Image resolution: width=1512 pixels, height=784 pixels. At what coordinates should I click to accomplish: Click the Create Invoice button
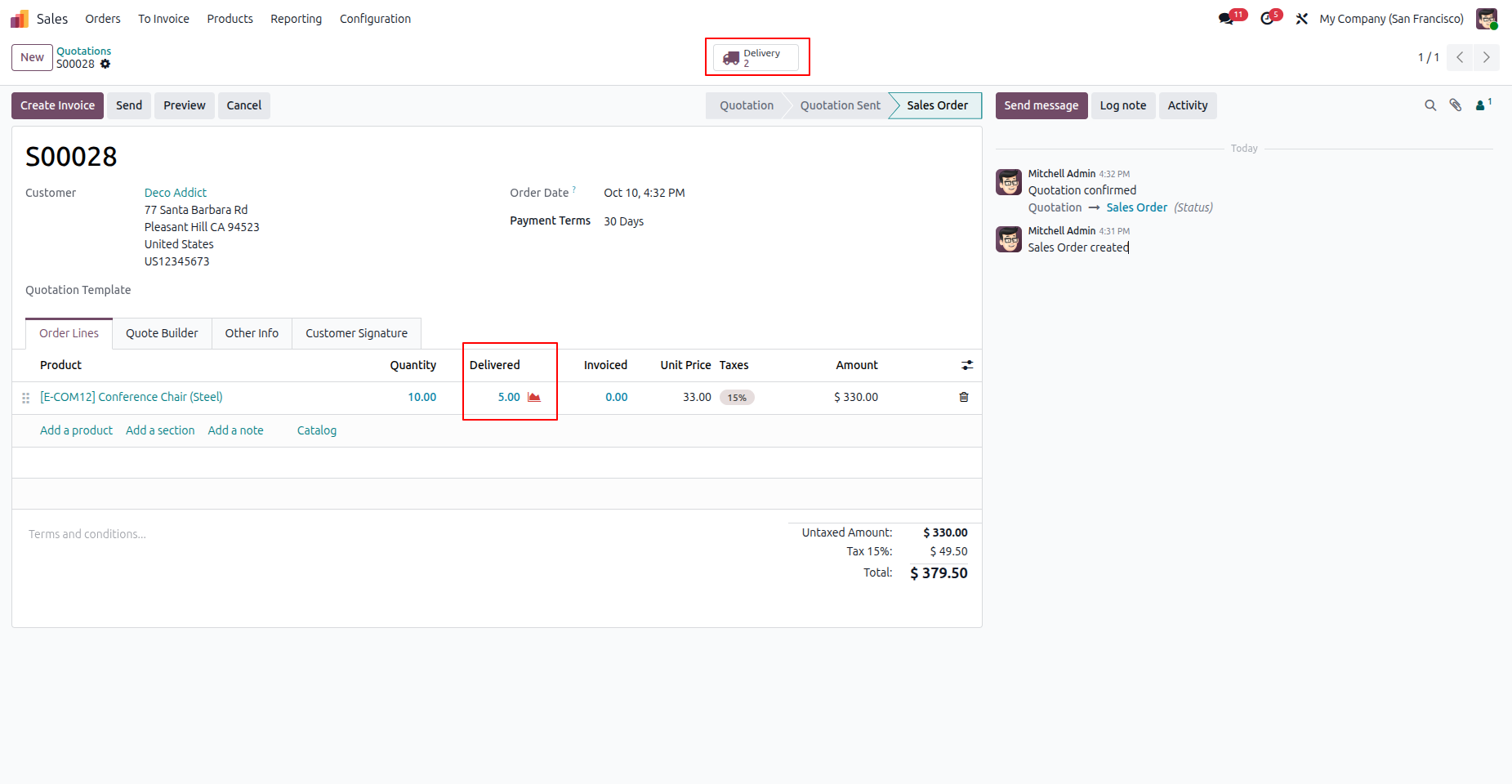[57, 105]
